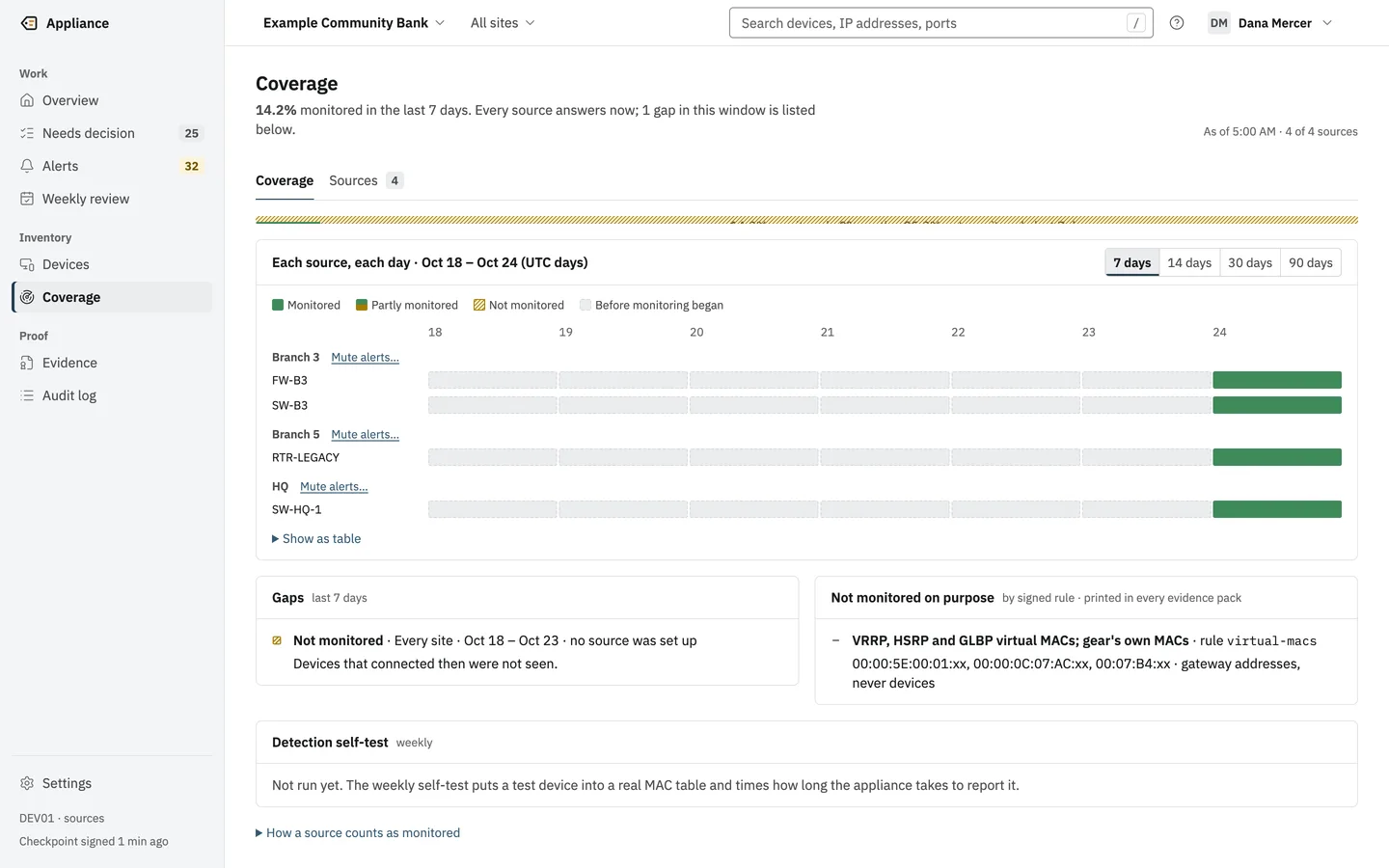Click the Coverage target icon in sidebar
Viewport: 1389px width, 868px height.
(27, 297)
